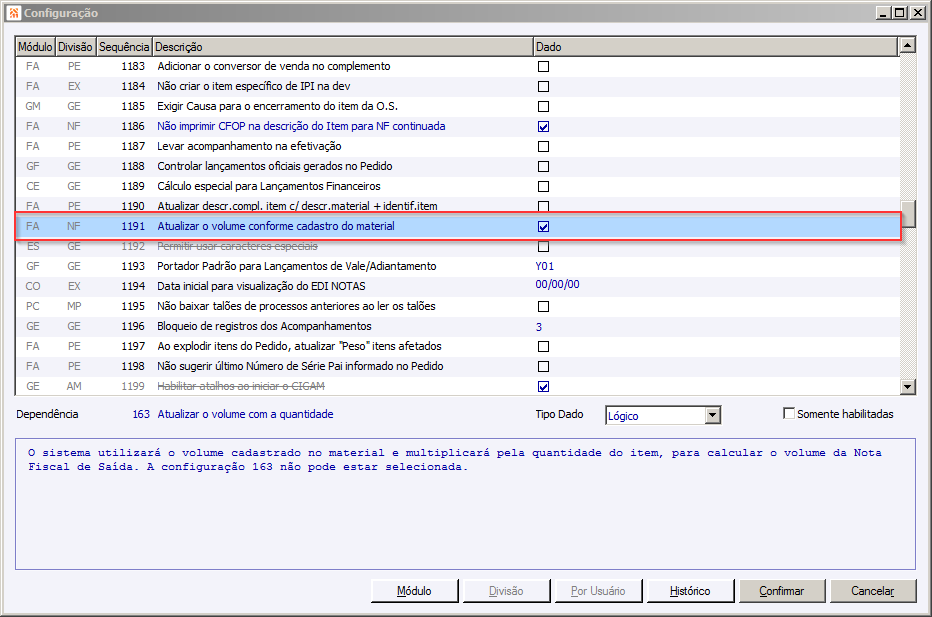Click the scrollbar up arrow
932x617 pixels.
(x=907, y=45)
